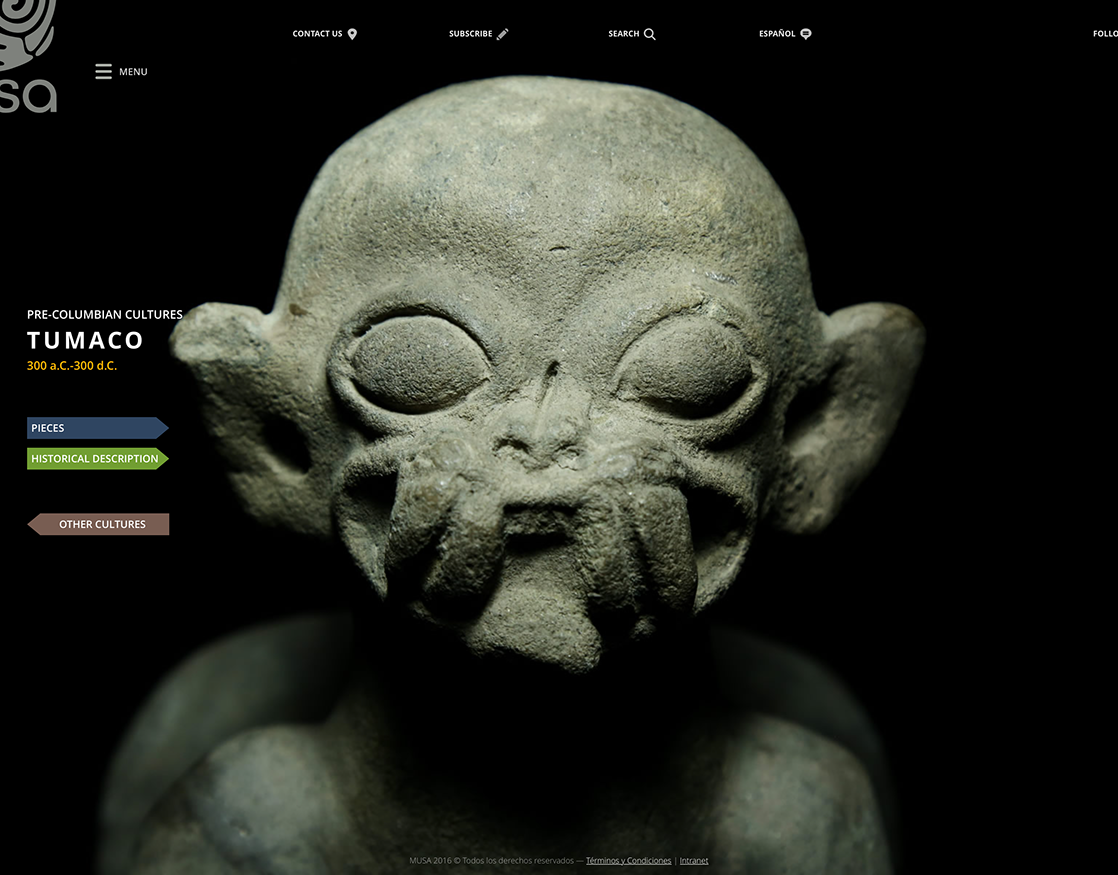Click the Subscribe pencil icon

503,34
